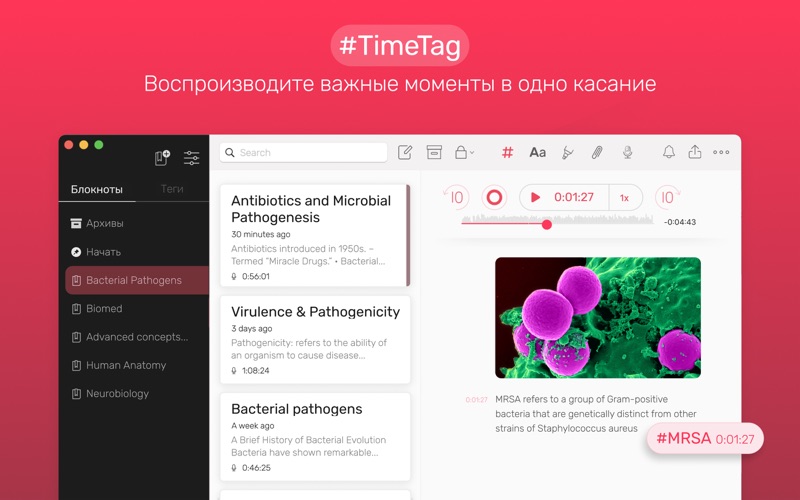Archive the note using archive box icon

click(434, 152)
